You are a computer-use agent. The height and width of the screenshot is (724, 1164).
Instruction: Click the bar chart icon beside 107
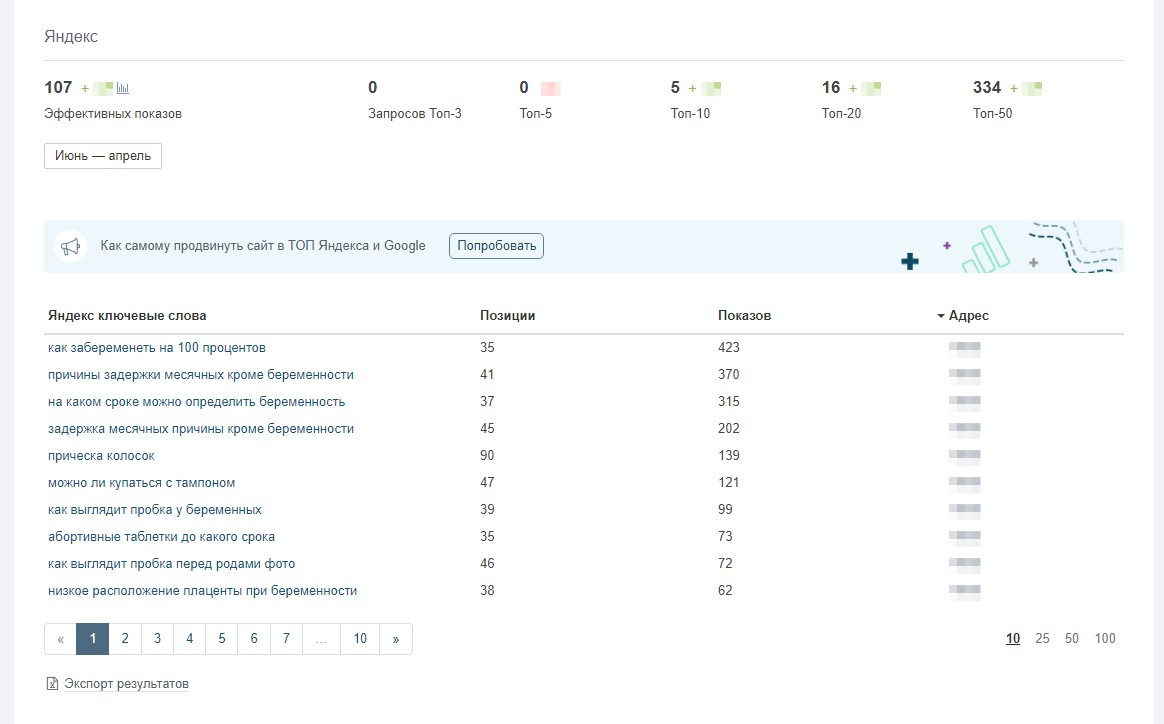point(123,88)
